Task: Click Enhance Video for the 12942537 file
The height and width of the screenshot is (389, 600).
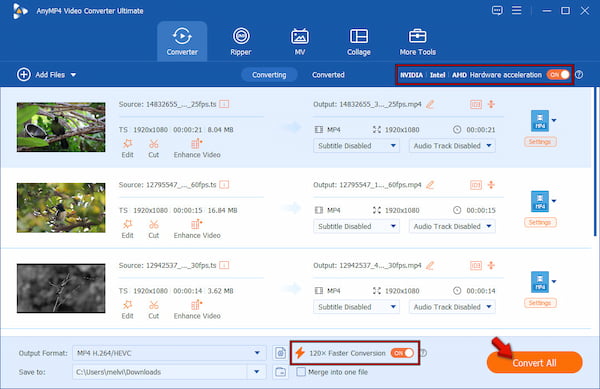Action: (x=197, y=310)
